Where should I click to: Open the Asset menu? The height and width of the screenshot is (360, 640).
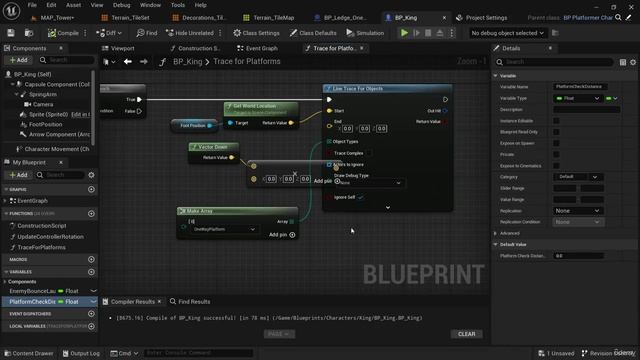(x=73, y=5)
